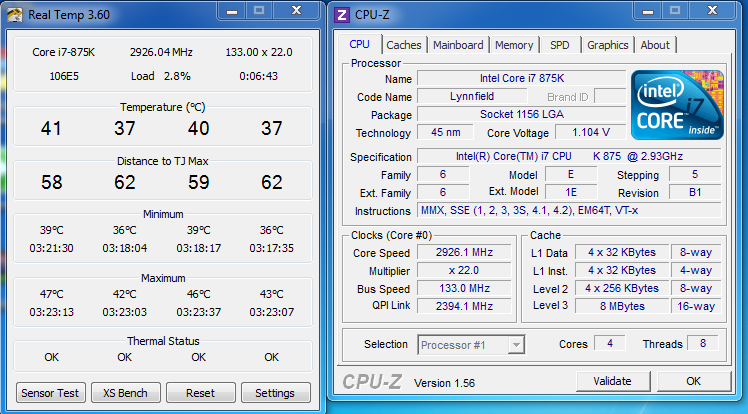The height and width of the screenshot is (414, 748).
Task: Click the QPI Link value 2394.1 MHz
Action: point(464,306)
